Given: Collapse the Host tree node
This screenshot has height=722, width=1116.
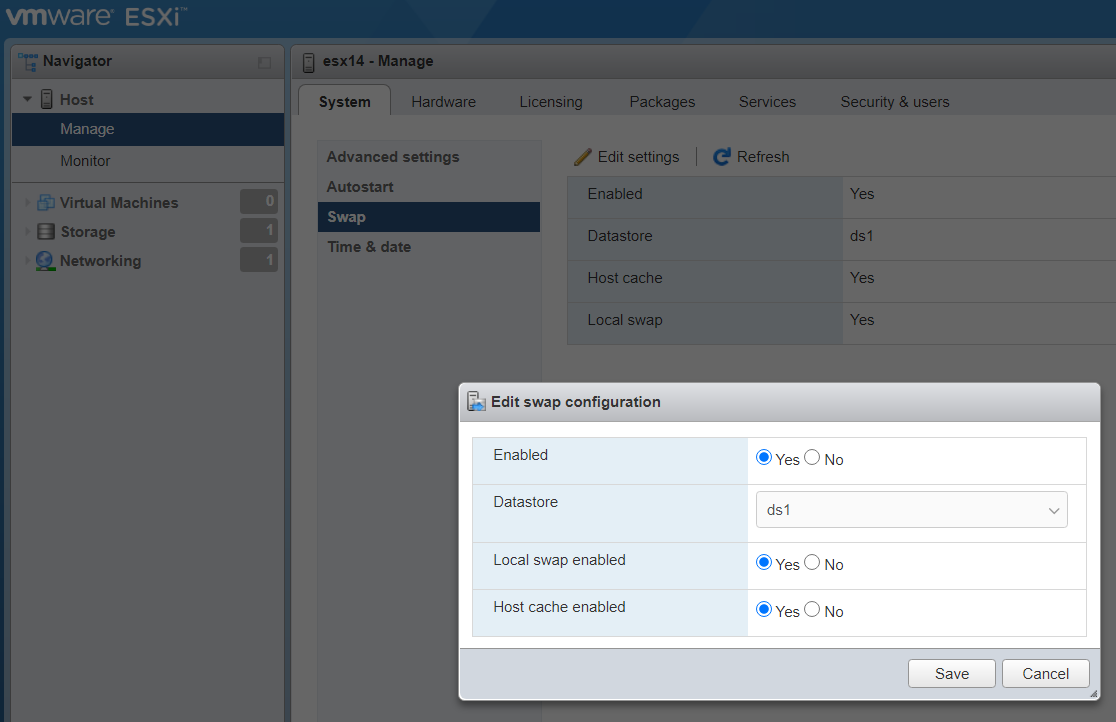Looking at the screenshot, I should (27, 100).
